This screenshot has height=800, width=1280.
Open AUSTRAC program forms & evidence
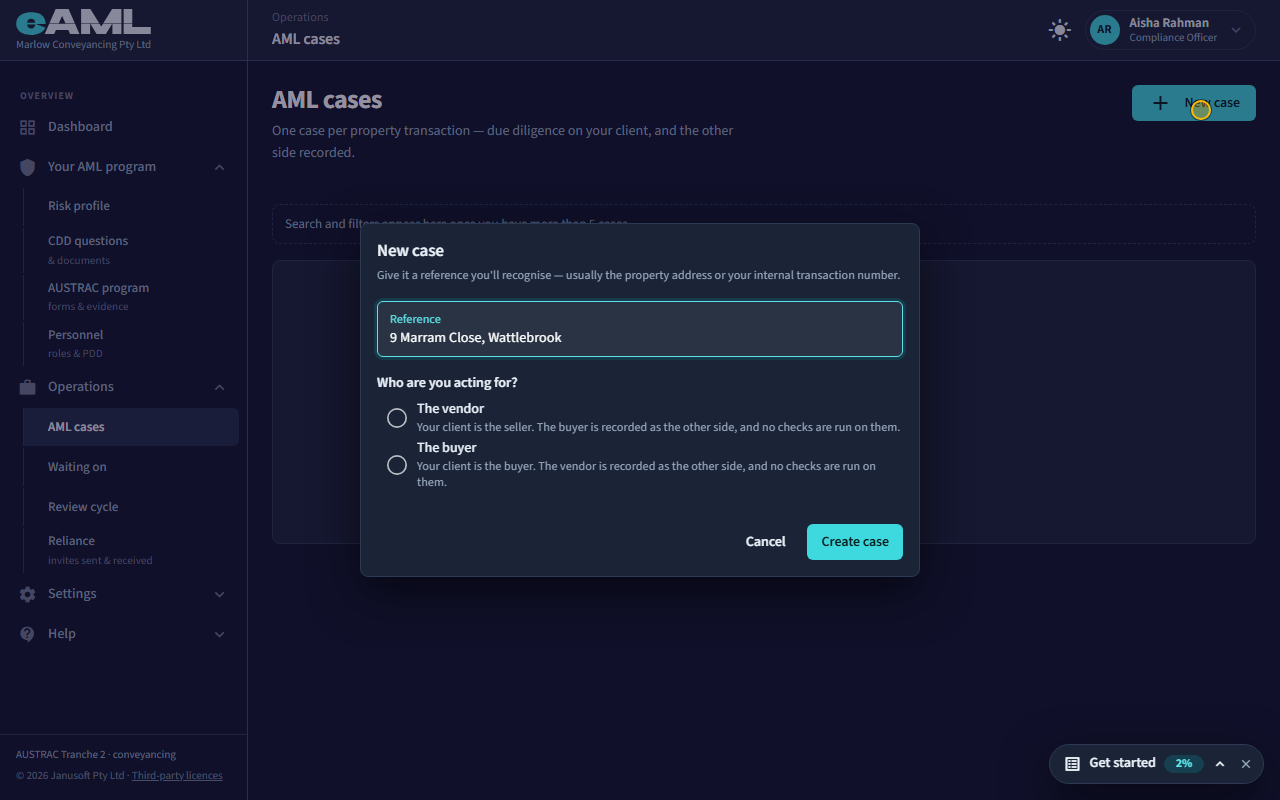tap(130, 296)
